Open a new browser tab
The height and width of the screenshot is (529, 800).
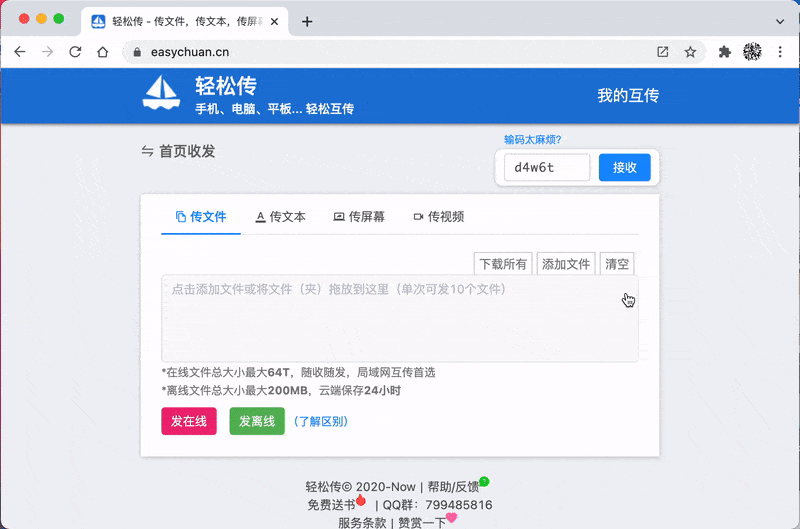(x=307, y=21)
